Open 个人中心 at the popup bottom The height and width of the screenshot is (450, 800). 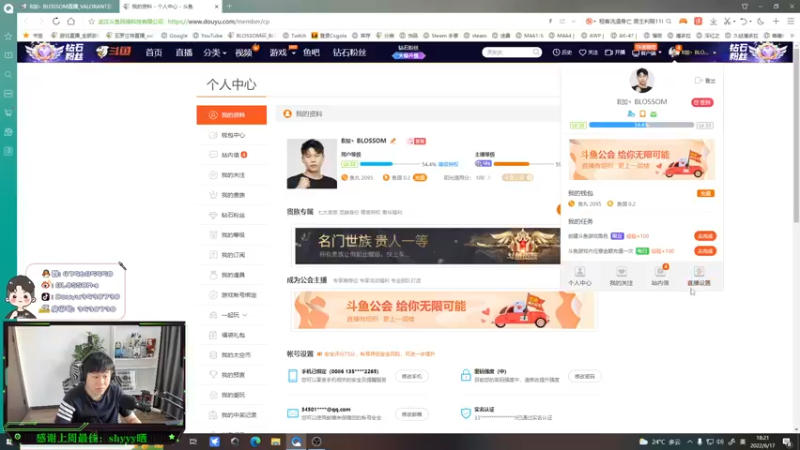(x=580, y=276)
